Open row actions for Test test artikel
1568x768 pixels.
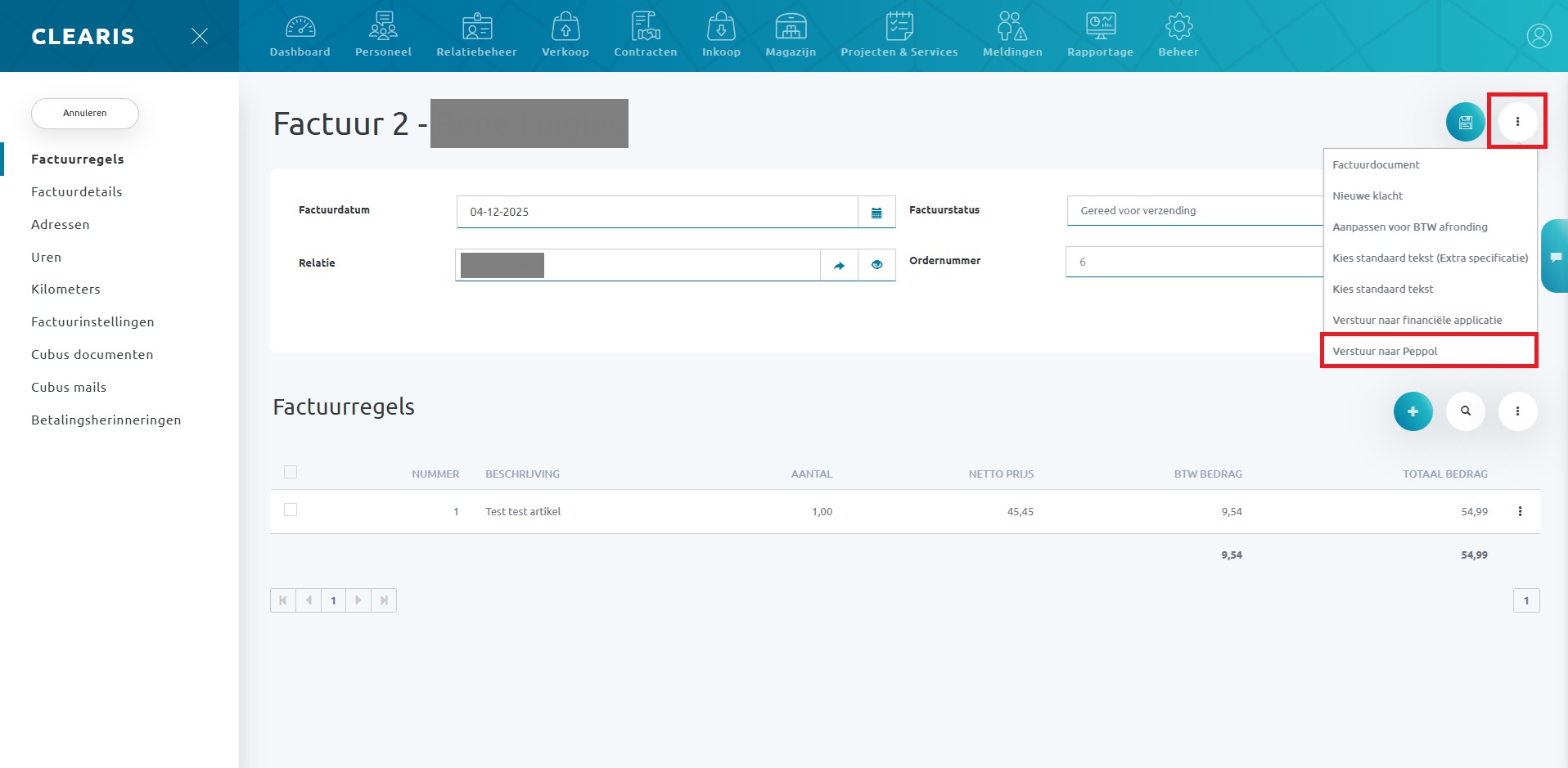(x=1520, y=511)
